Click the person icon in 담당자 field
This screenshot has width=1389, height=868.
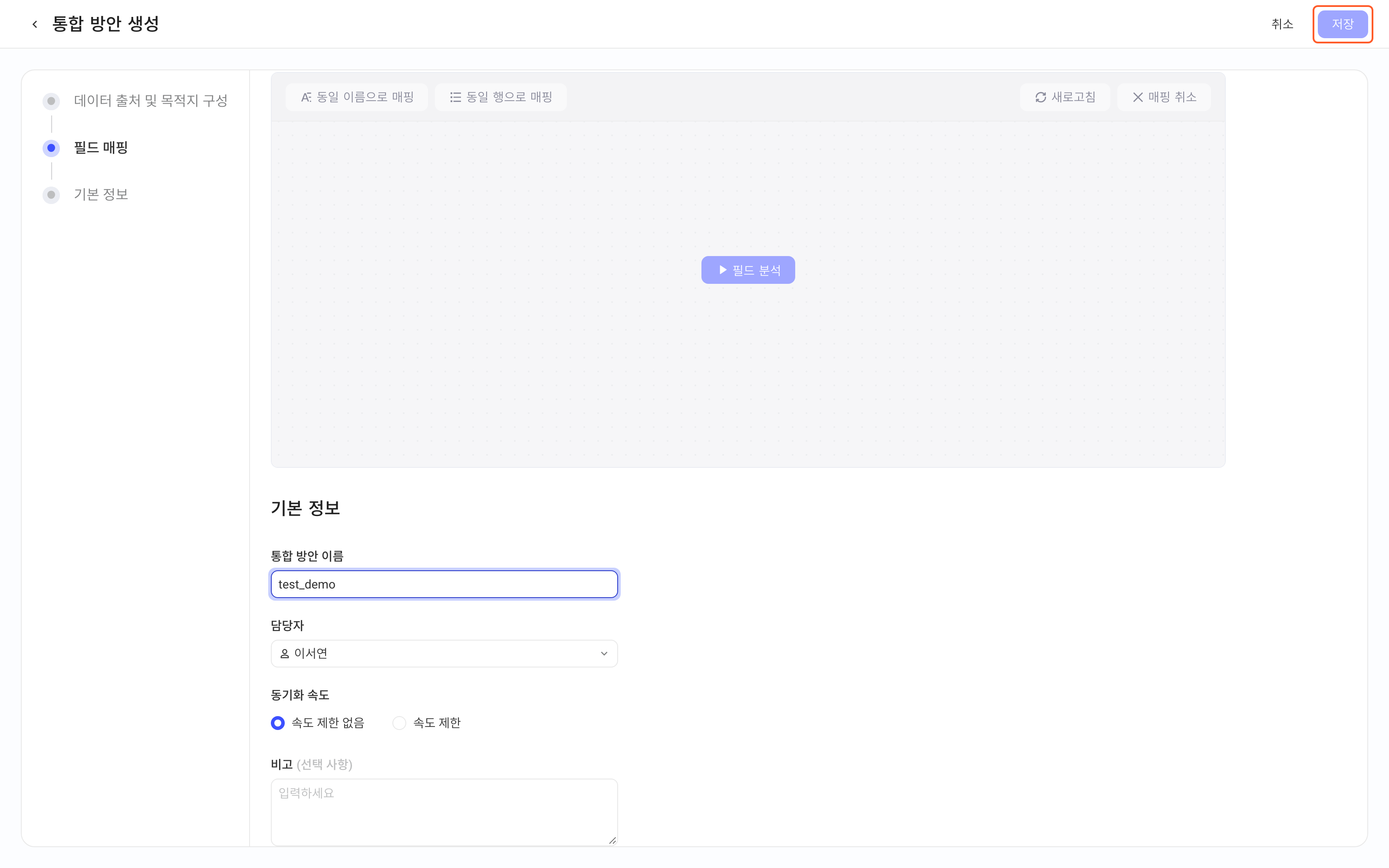tap(285, 653)
